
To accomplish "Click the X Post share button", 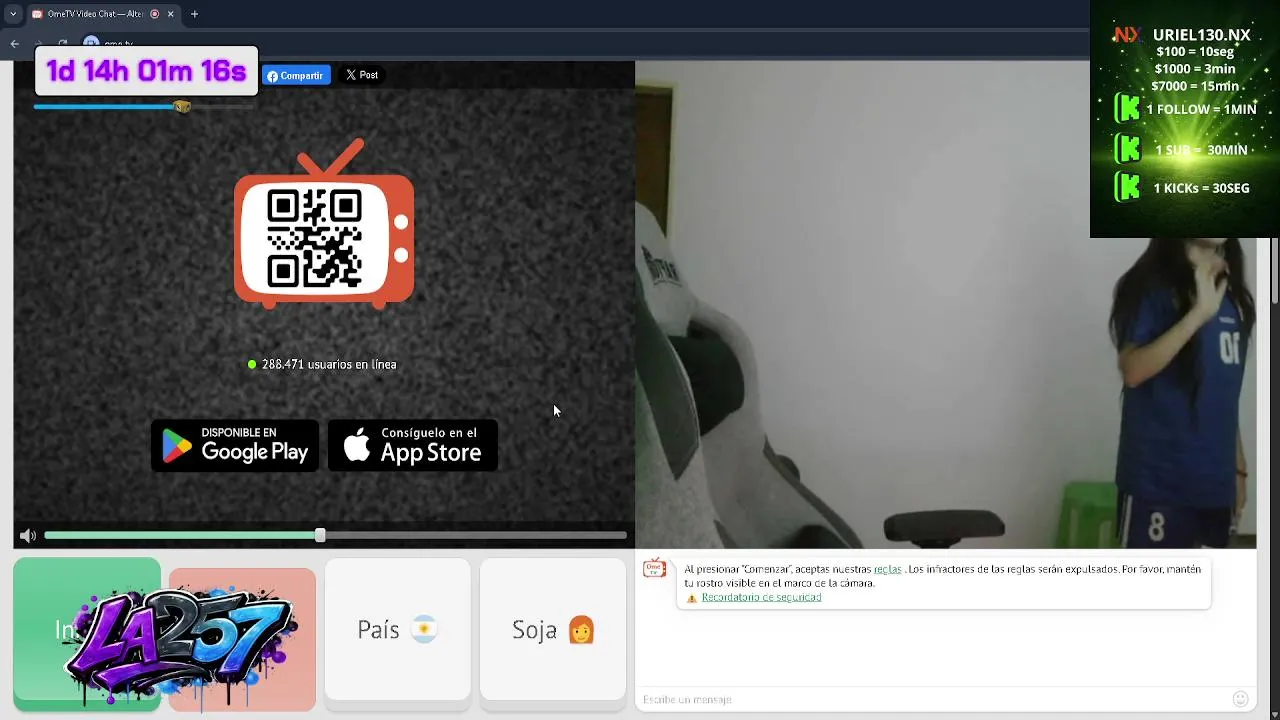I will point(362,75).
